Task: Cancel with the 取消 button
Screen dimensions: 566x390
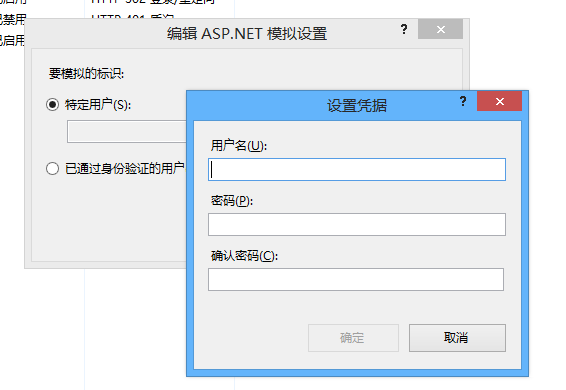Action: click(x=457, y=338)
